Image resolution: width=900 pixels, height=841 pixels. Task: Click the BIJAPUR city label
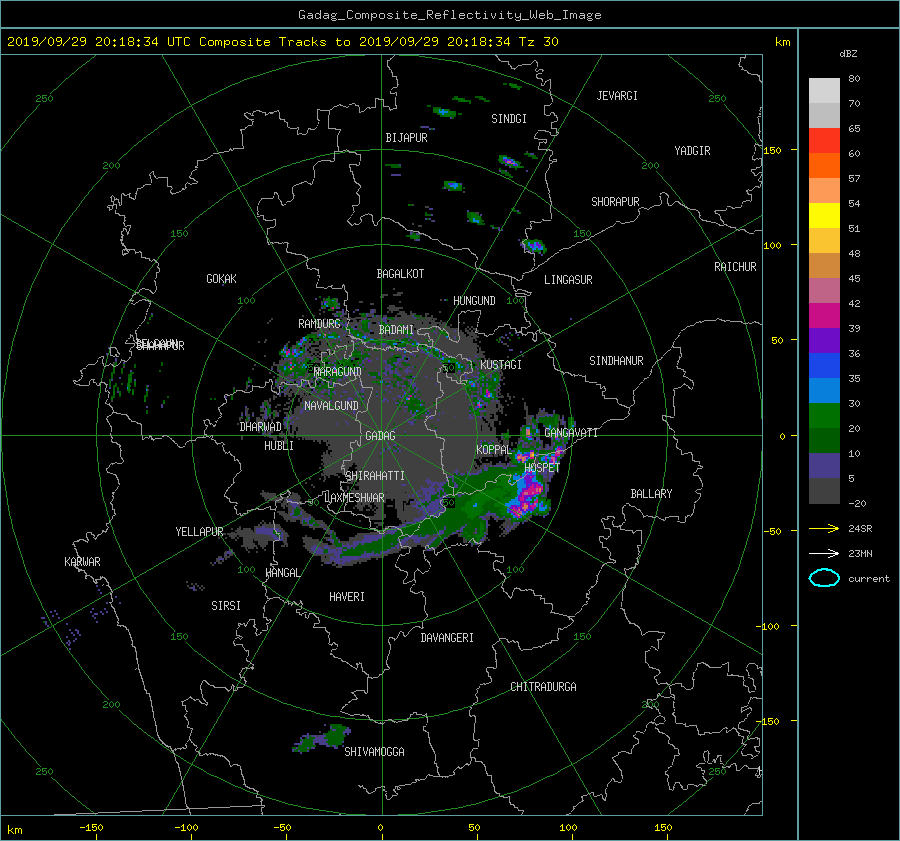click(406, 138)
